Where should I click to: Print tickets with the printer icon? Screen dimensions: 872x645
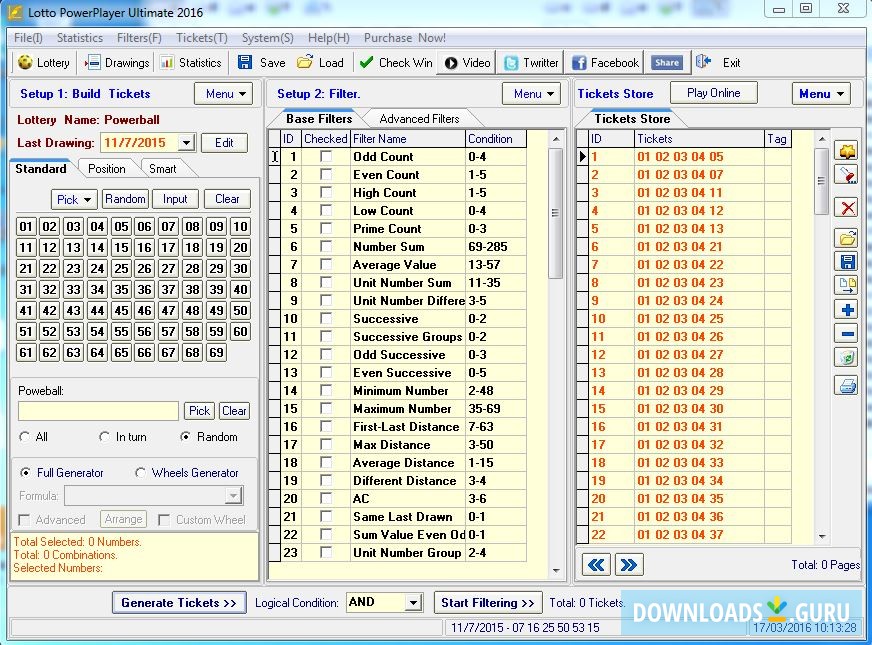[x=846, y=385]
